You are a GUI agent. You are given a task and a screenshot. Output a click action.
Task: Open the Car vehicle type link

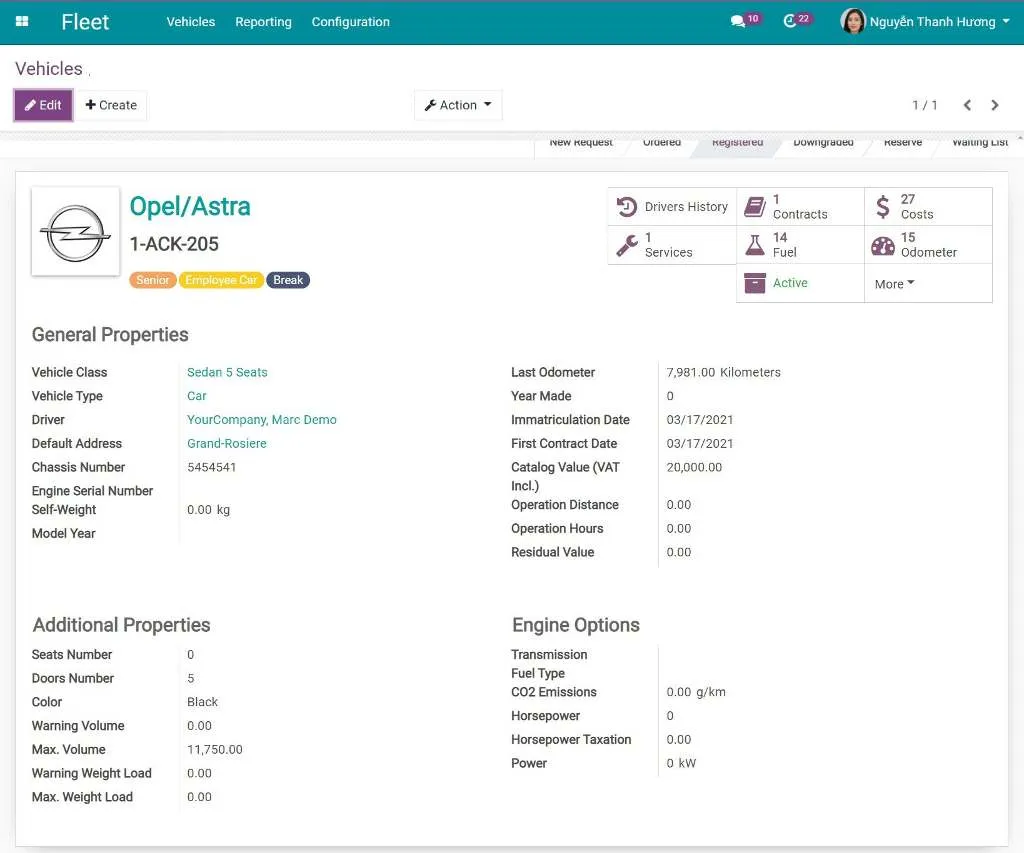pyautogui.click(x=197, y=396)
